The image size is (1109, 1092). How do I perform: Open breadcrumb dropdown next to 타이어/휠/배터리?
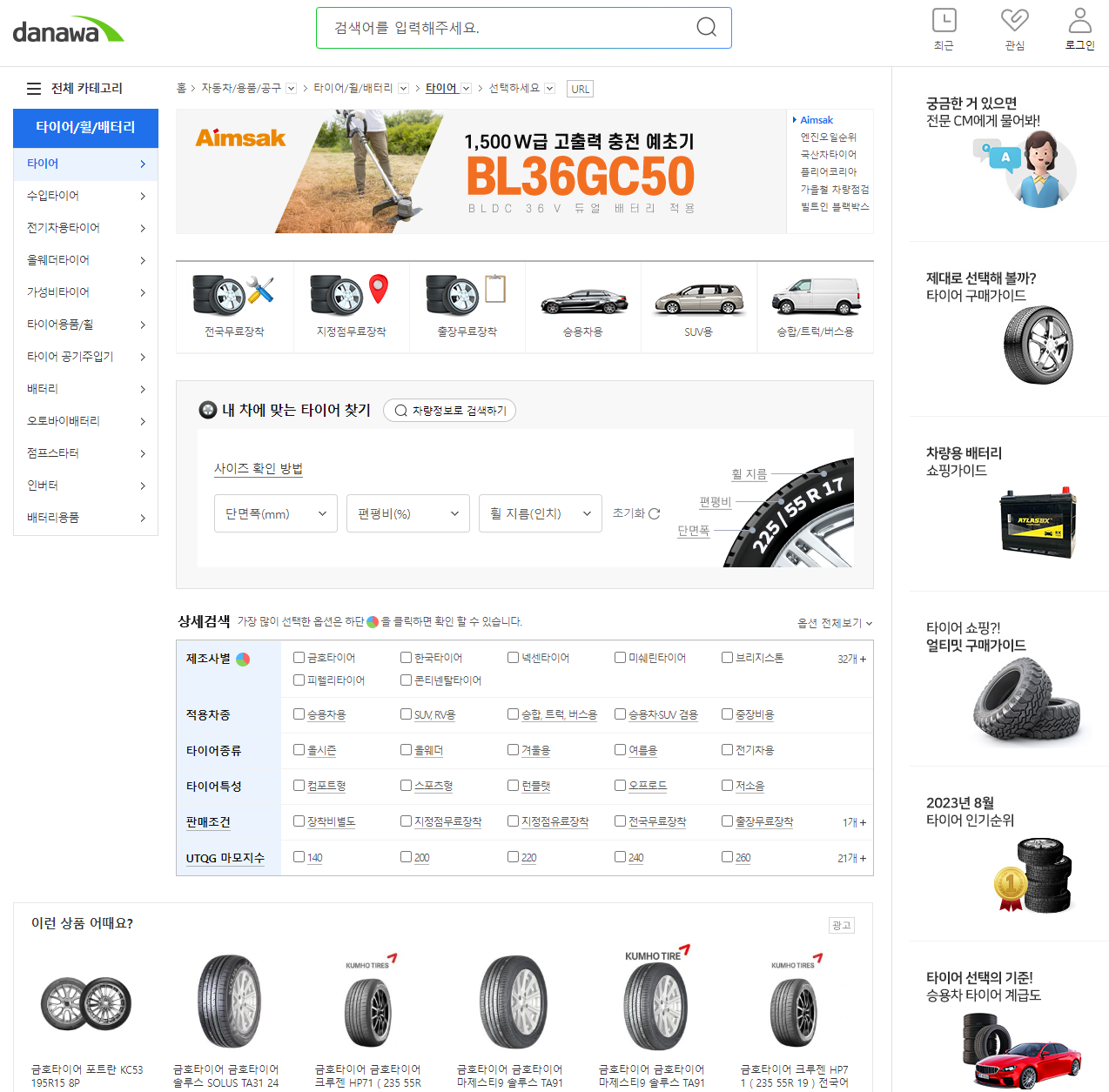(x=403, y=89)
